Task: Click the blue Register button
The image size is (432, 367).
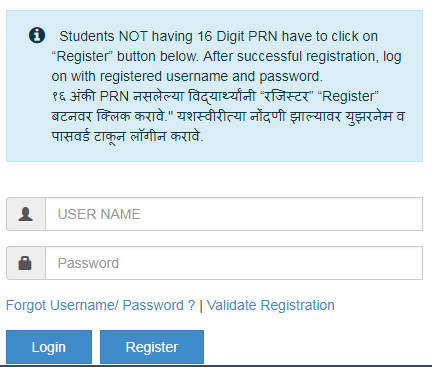Action: (152, 347)
